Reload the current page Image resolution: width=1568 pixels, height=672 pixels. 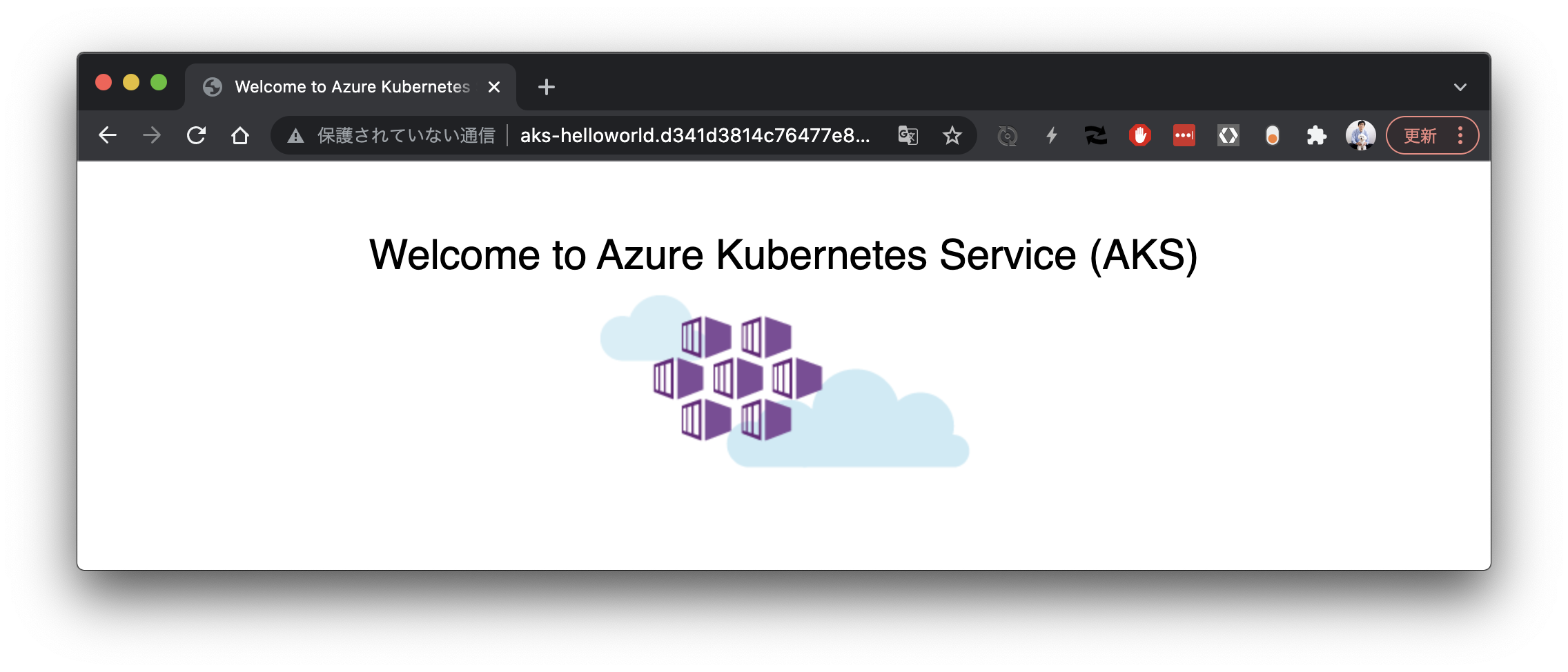click(196, 135)
